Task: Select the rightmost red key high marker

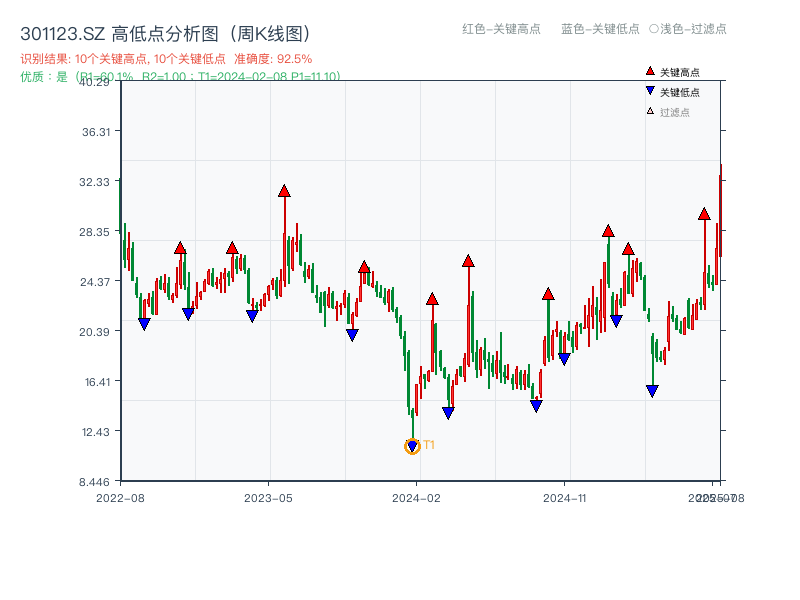Action: coord(704,214)
